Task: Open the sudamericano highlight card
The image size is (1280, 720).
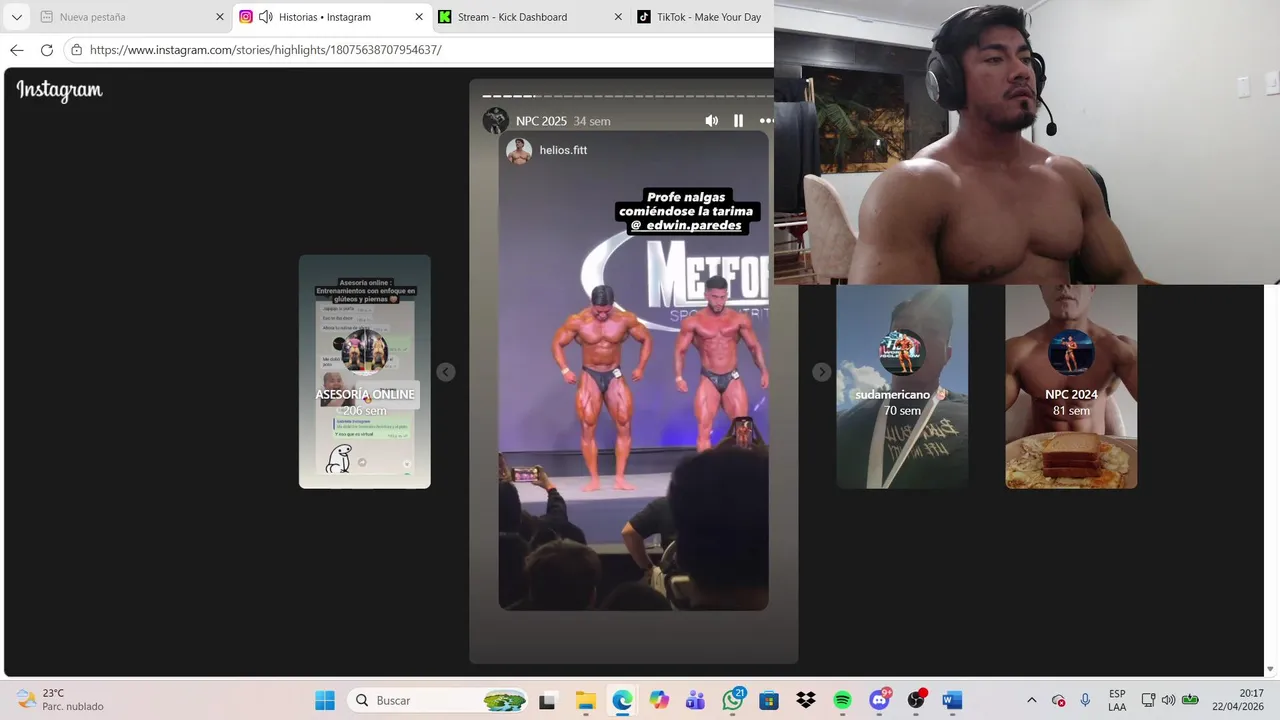Action: [x=902, y=387]
